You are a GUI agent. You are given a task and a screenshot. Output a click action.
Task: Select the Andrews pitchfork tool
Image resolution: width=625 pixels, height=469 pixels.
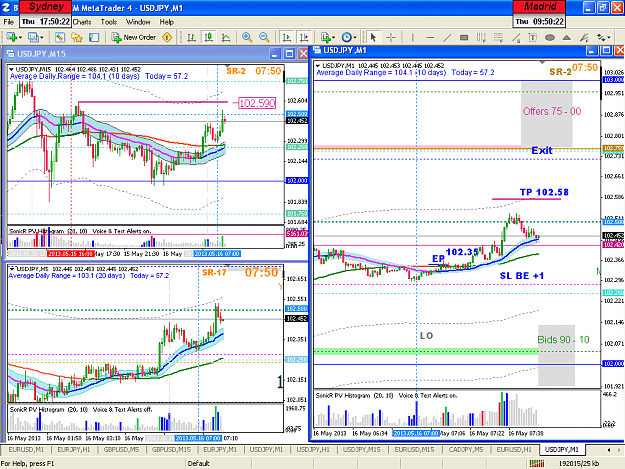pyautogui.click(x=584, y=37)
